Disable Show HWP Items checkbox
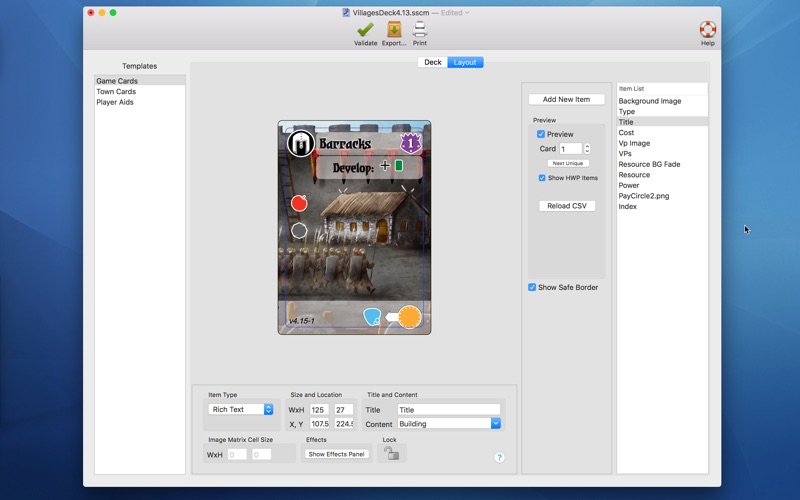The height and width of the screenshot is (500, 800). pos(543,178)
